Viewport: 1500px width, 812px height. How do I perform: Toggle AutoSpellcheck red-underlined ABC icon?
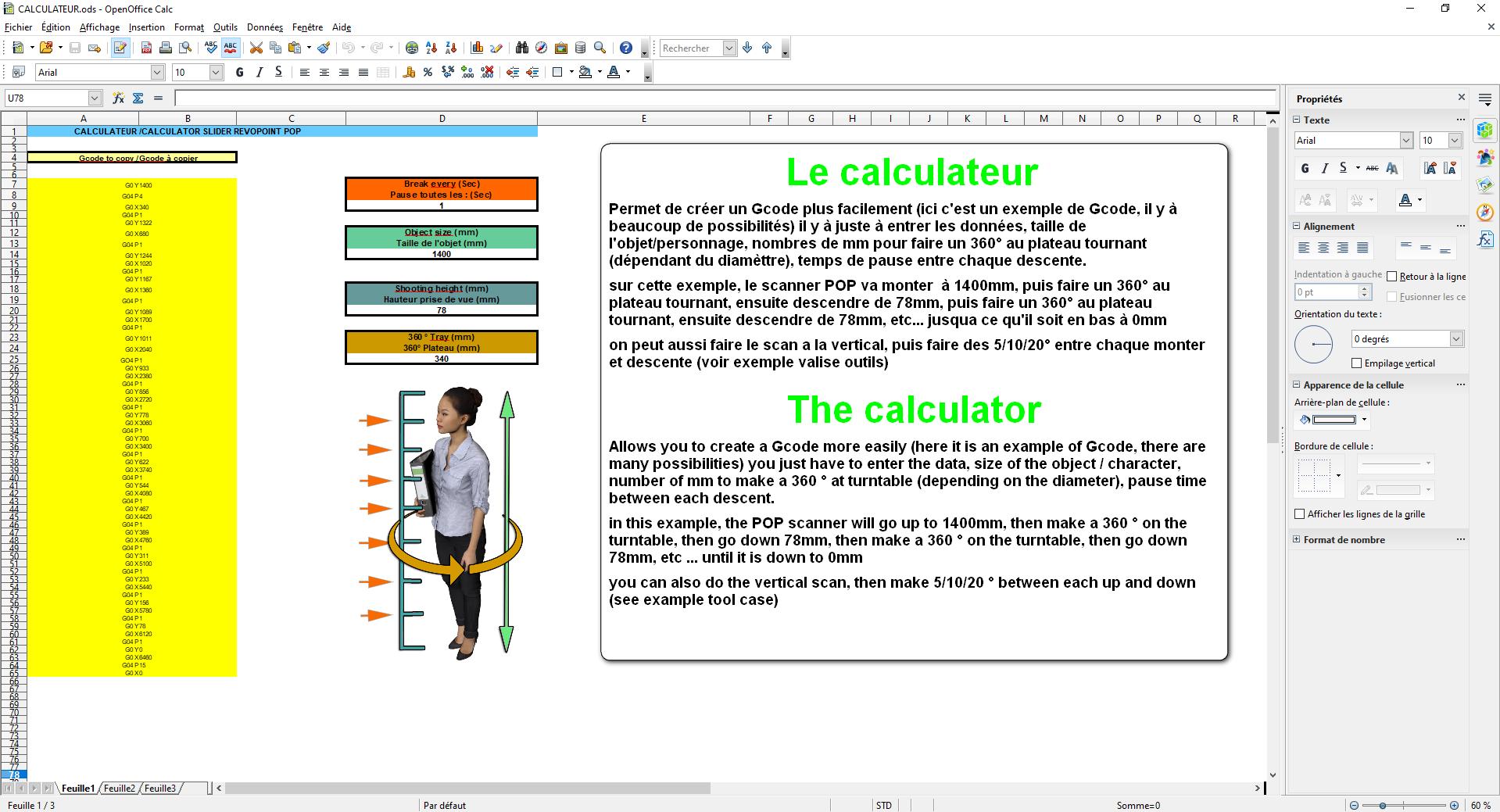click(230, 48)
